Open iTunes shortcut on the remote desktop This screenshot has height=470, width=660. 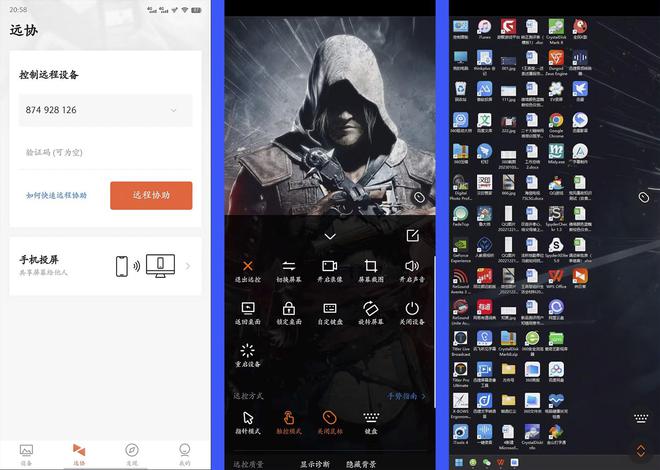[484, 29]
